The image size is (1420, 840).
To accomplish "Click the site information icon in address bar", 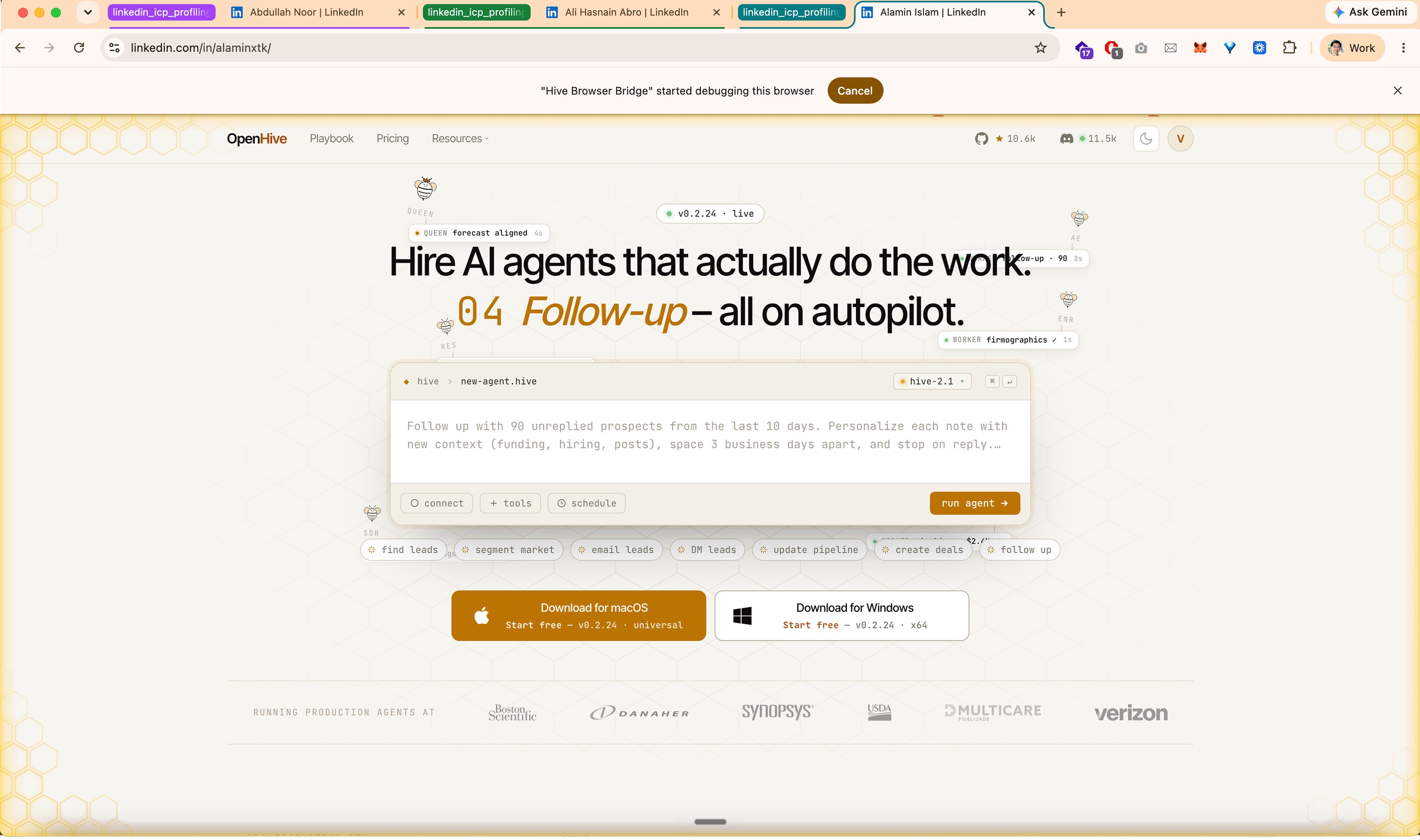I will tap(115, 47).
